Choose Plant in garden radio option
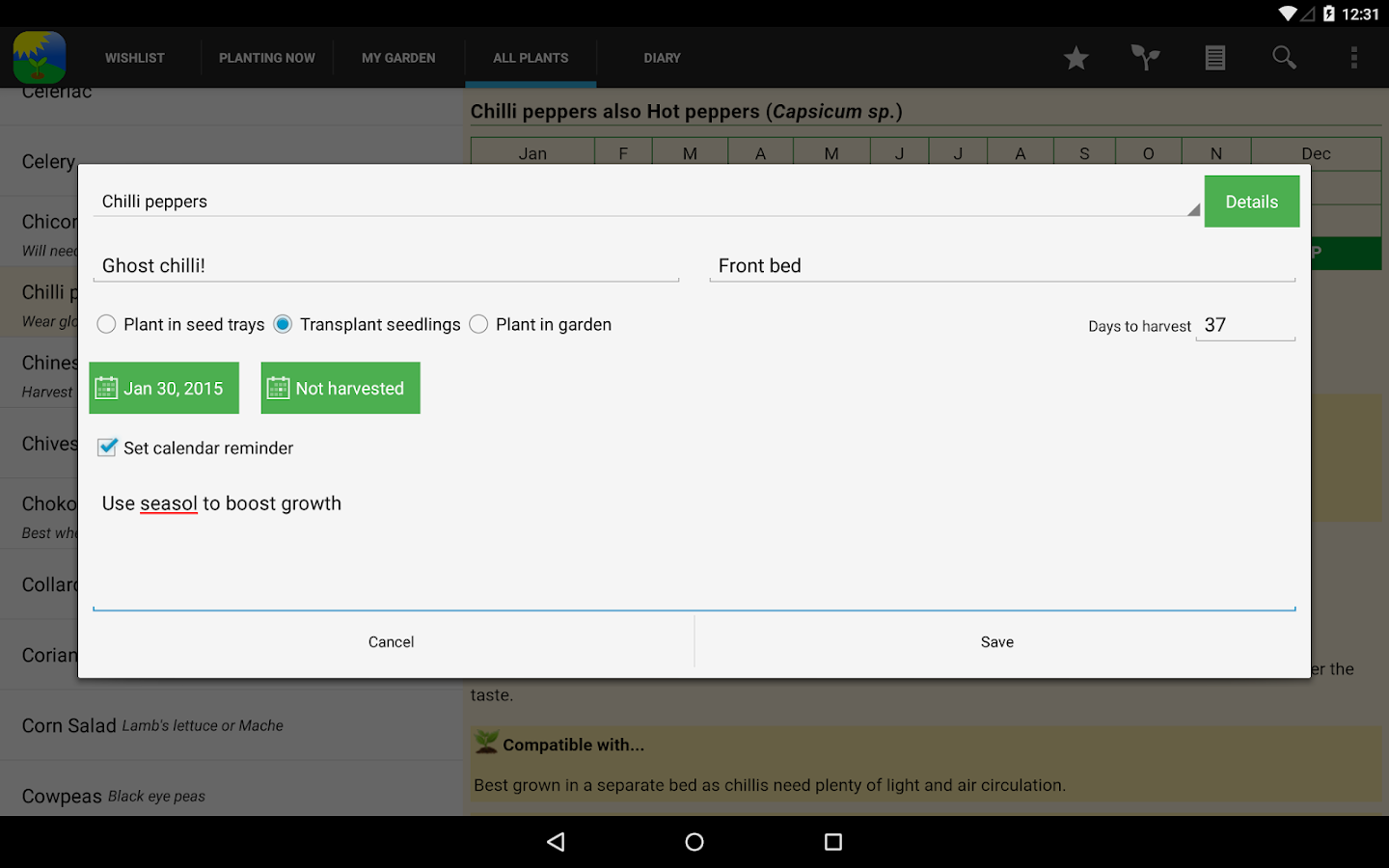1389x868 pixels. click(x=540, y=325)
